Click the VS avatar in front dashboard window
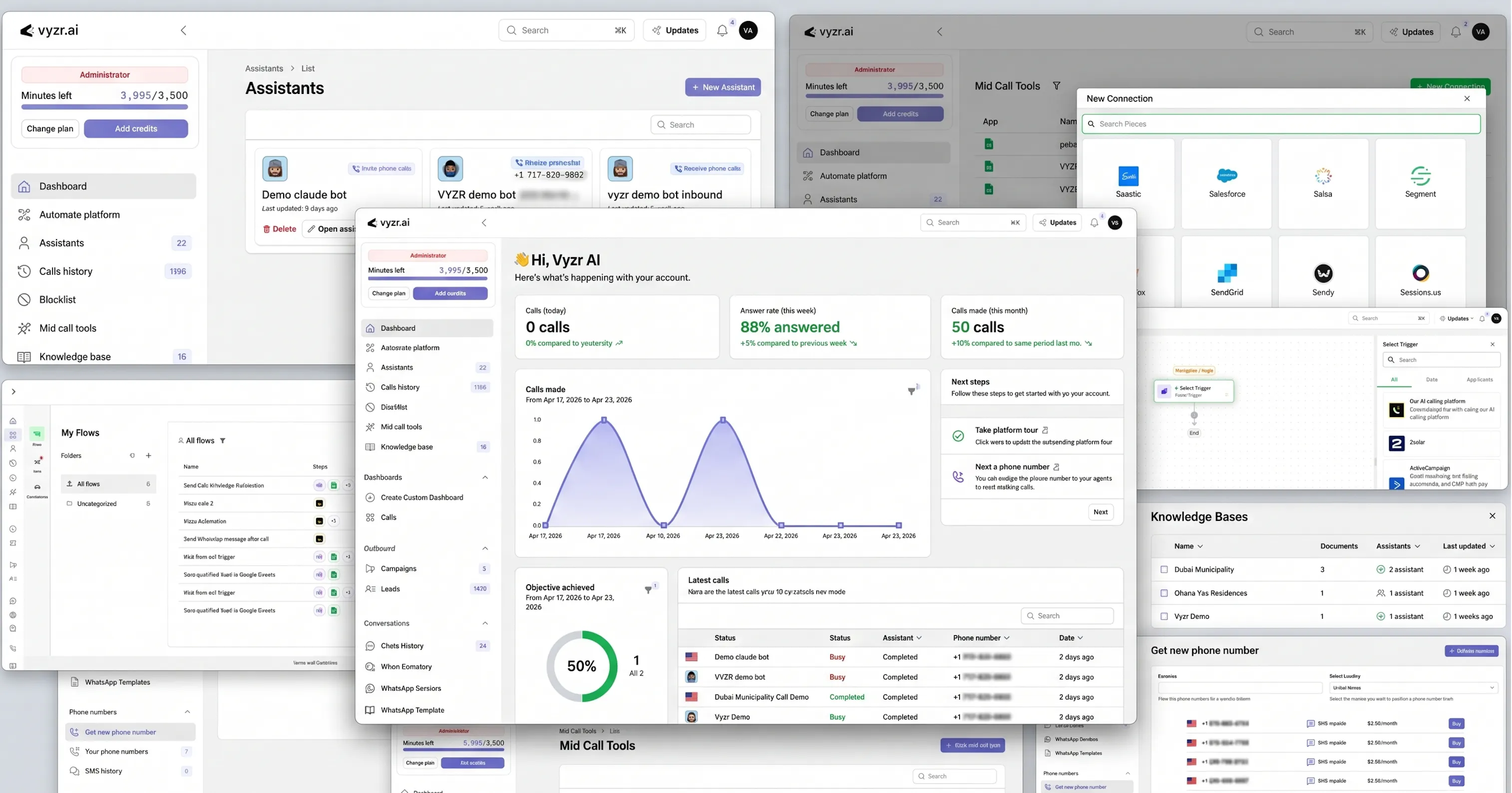 (1115, 222)
